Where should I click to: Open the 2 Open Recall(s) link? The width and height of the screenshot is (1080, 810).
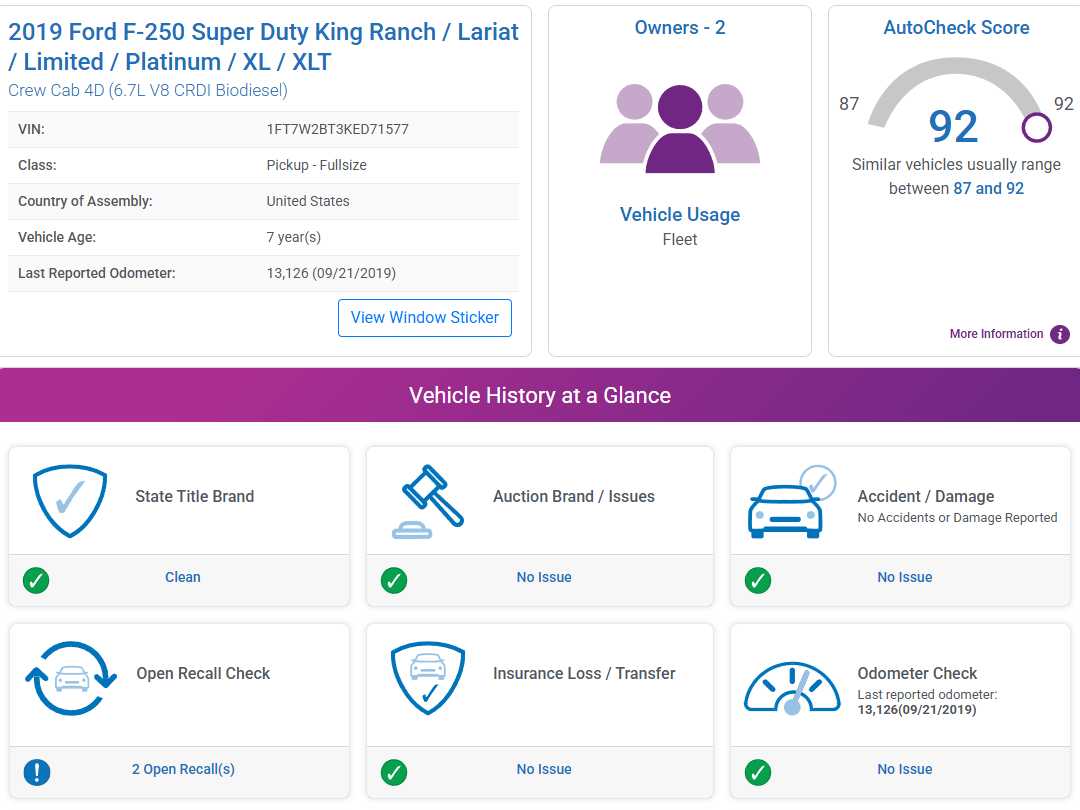[x=183, y=770]
